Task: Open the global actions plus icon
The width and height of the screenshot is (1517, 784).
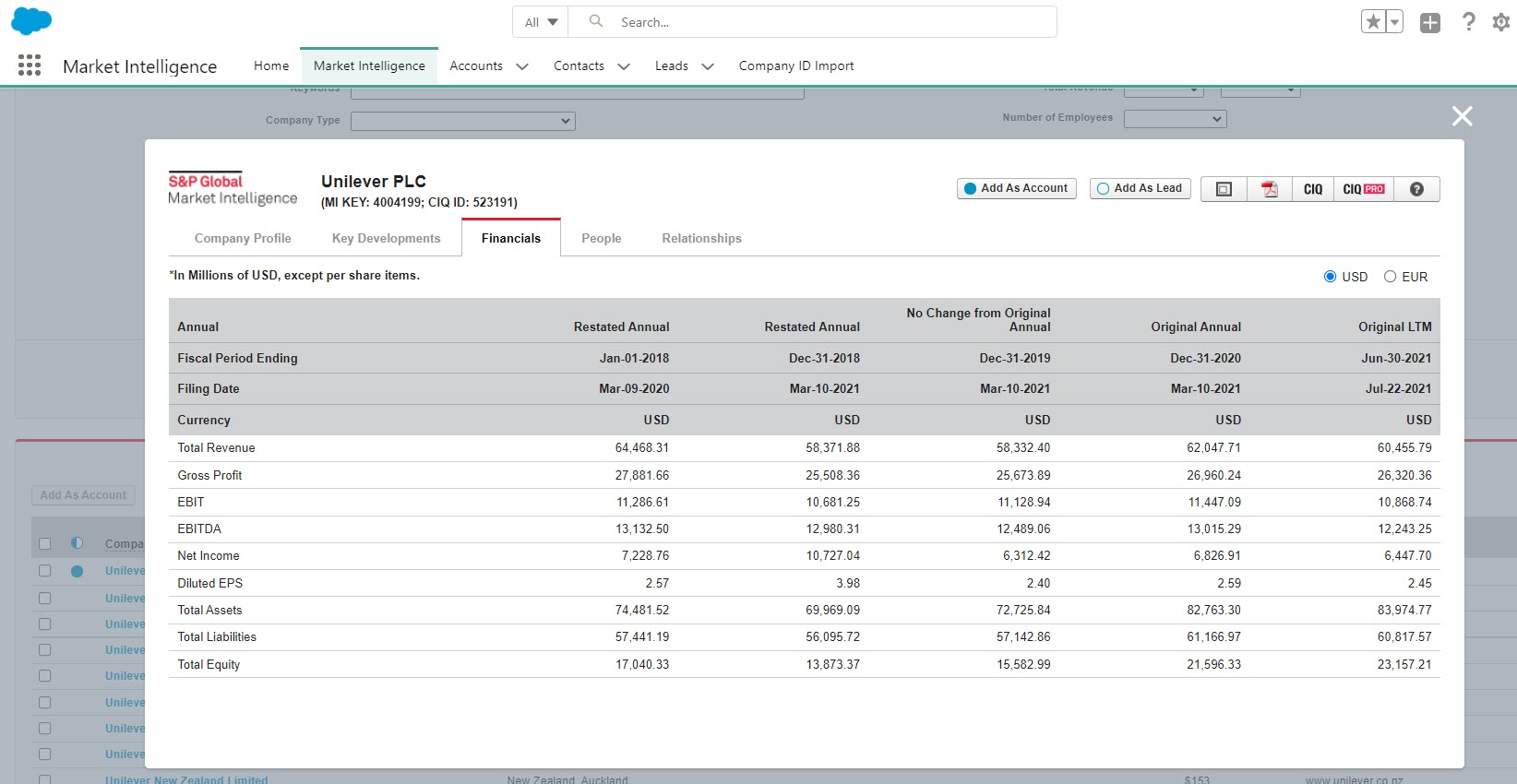Action: click(1430, 23)
